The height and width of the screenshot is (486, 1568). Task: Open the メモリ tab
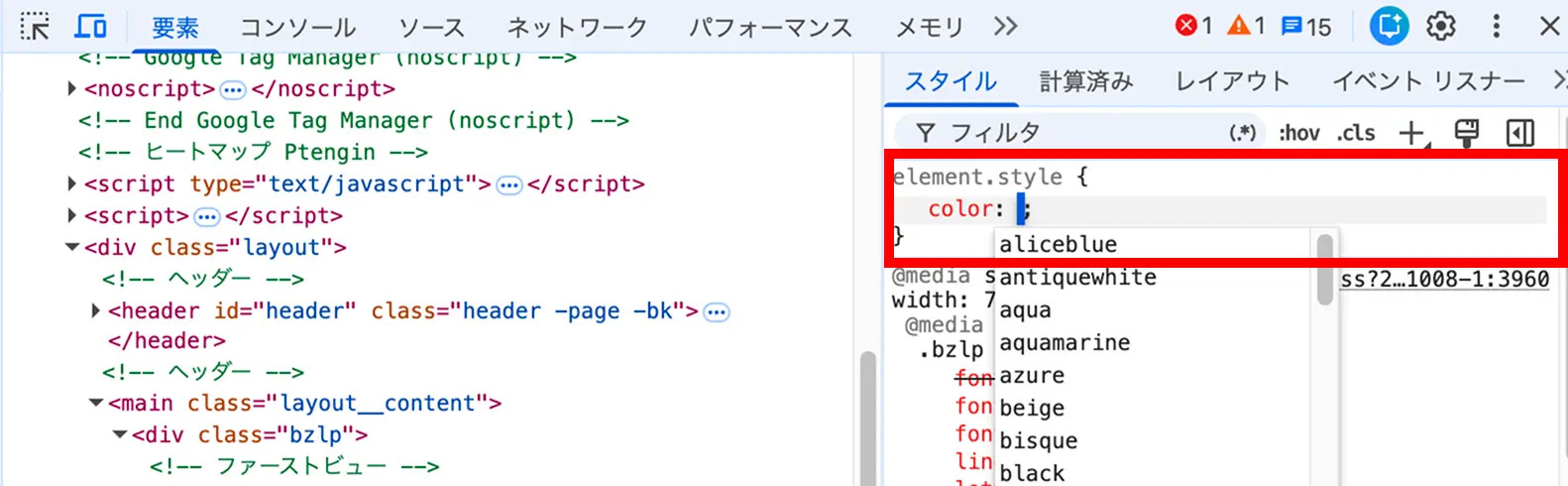(930, 28)
